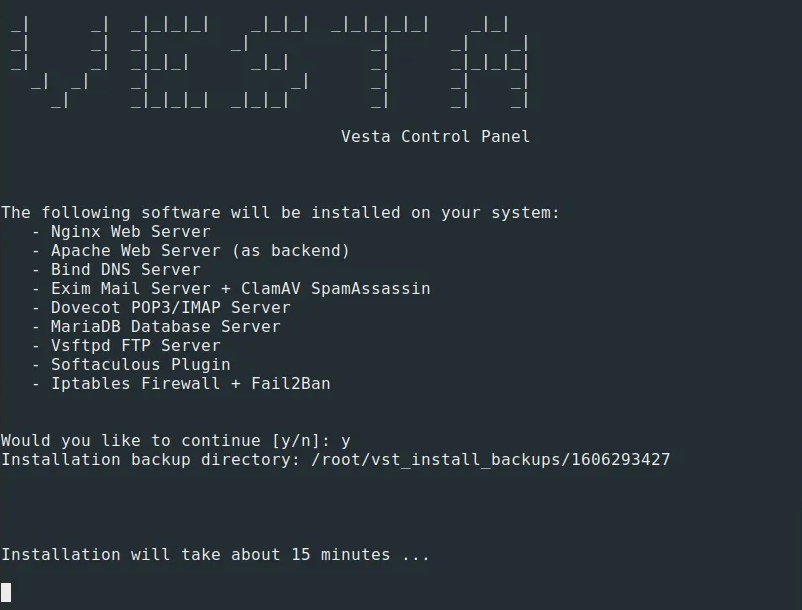Select the Nginx Web Server entry

[x=130, y=231]
